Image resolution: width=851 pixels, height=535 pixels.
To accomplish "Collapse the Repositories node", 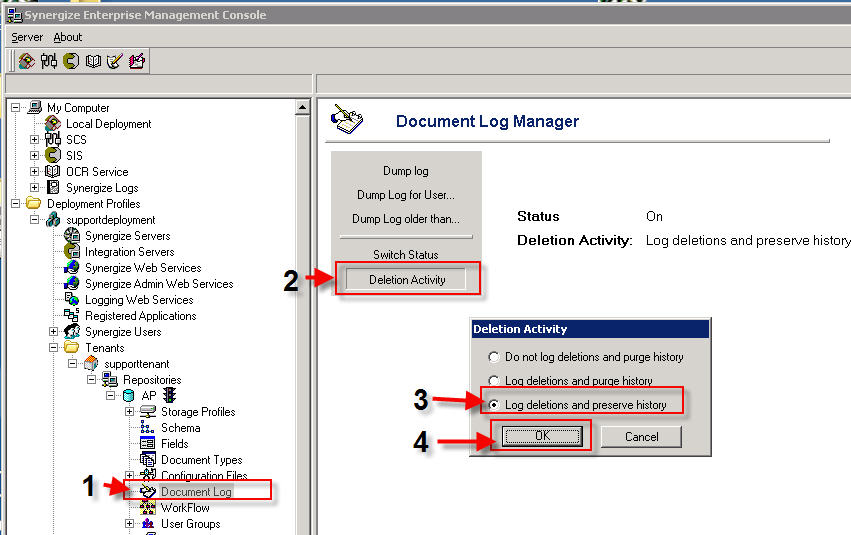I will (92, 380).
